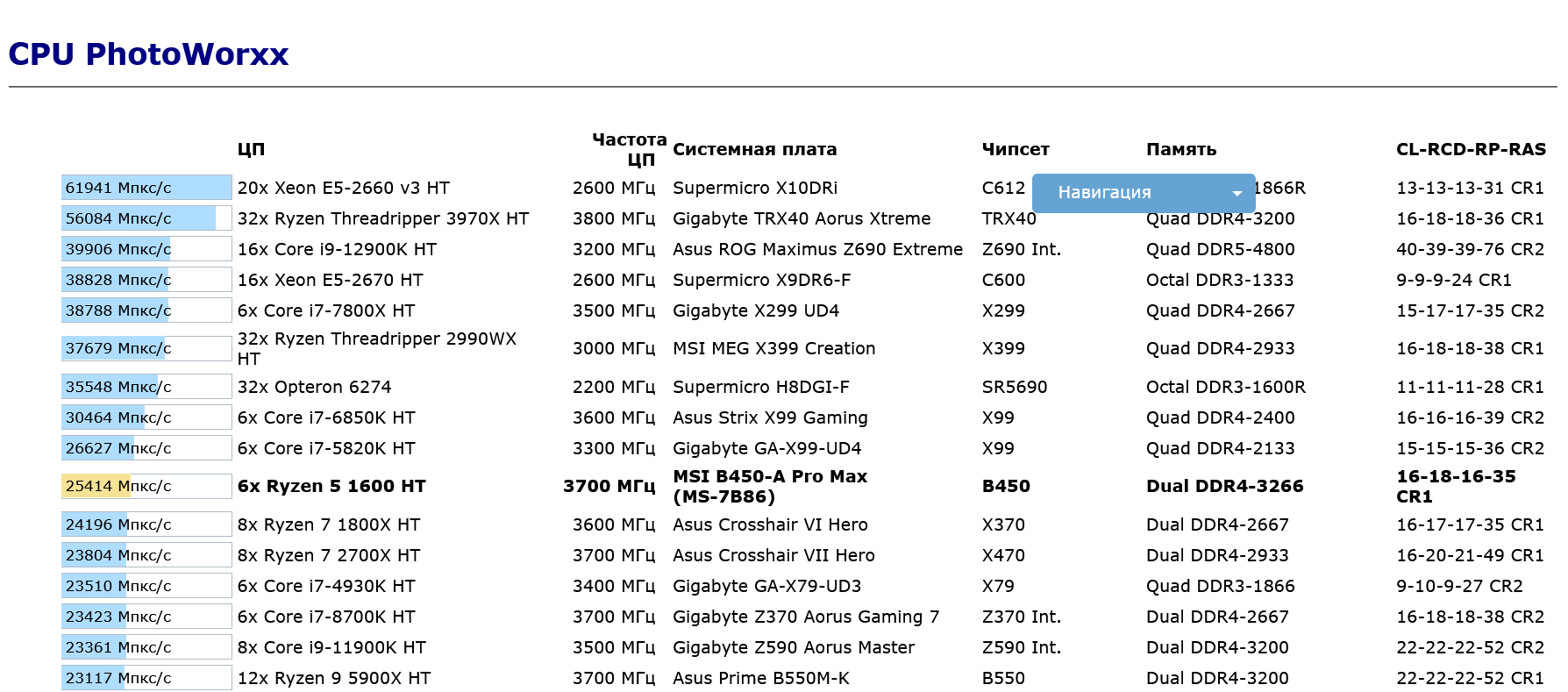Image resolution: width=1568 pixels, height=692 pixels.
Task: Click Gigabyte GA-X79-UD3 cell
Action: [767, 586]
